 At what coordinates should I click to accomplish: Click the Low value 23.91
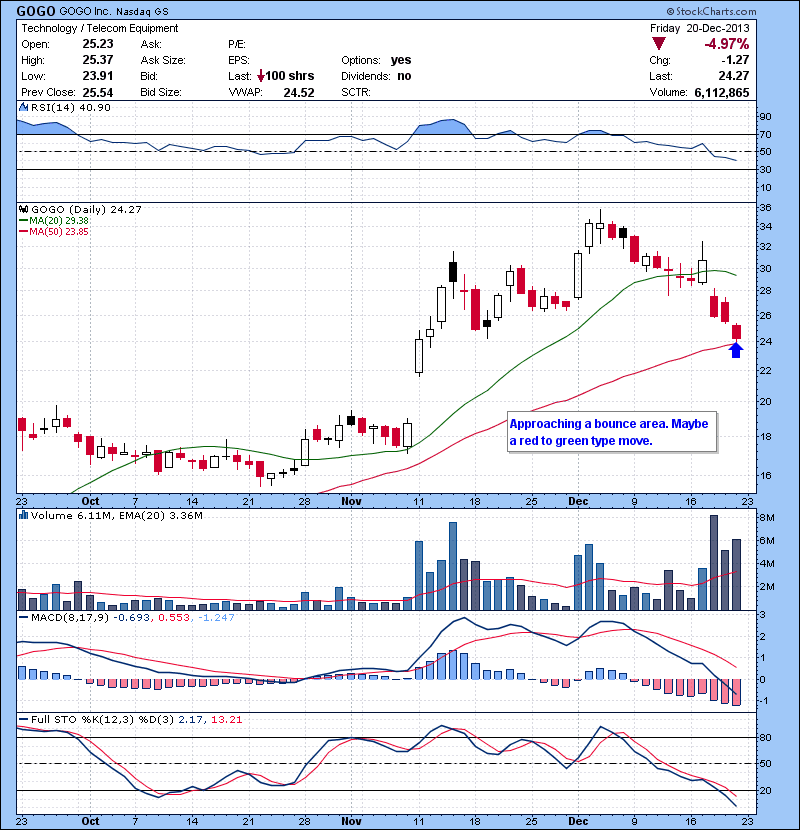(98, 76)
